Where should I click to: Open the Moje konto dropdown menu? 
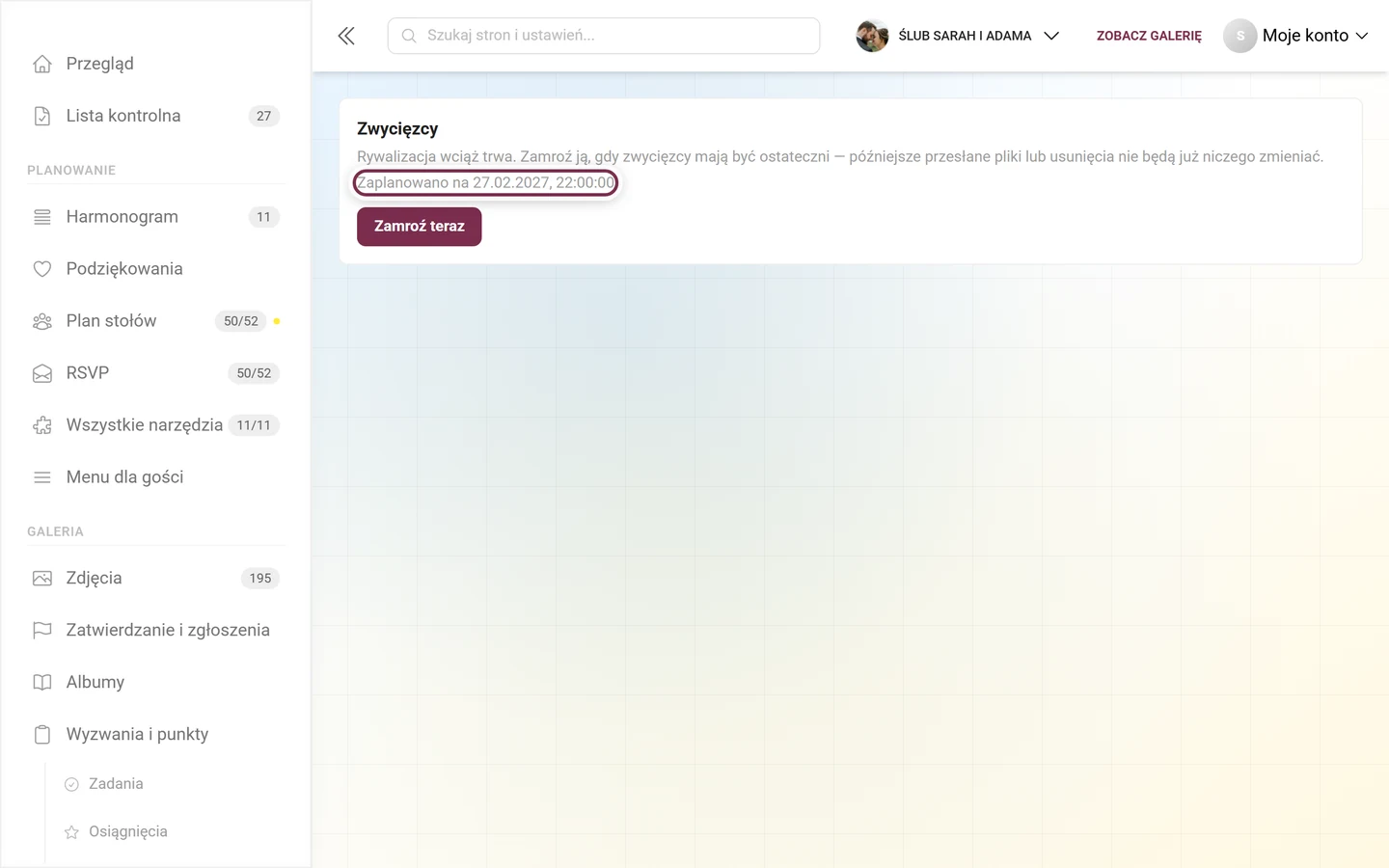(1296, 36)
